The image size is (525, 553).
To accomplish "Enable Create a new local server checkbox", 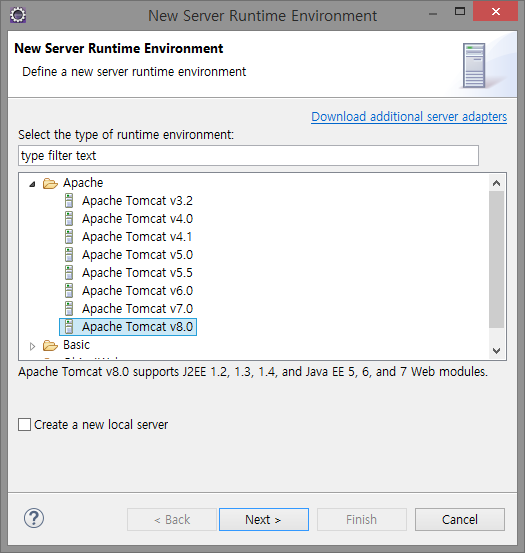I will (24, 425).
